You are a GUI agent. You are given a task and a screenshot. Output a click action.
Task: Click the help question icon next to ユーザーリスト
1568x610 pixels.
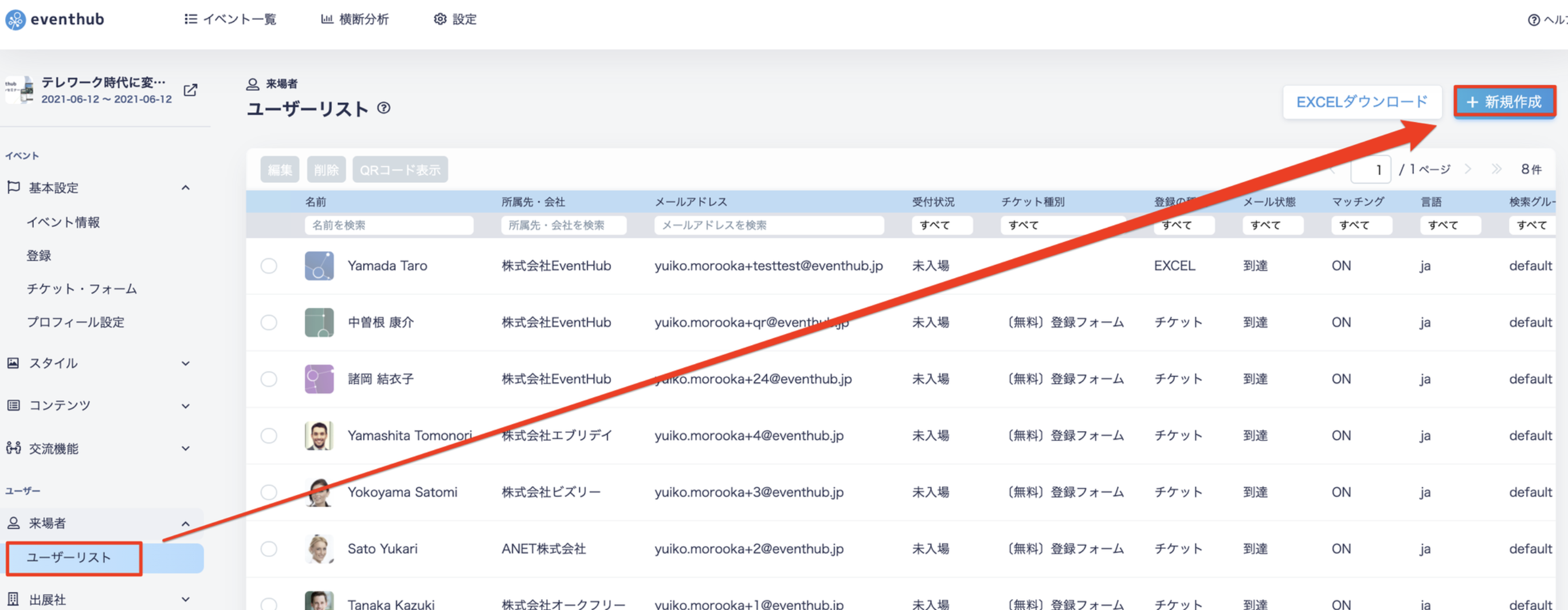383,108
